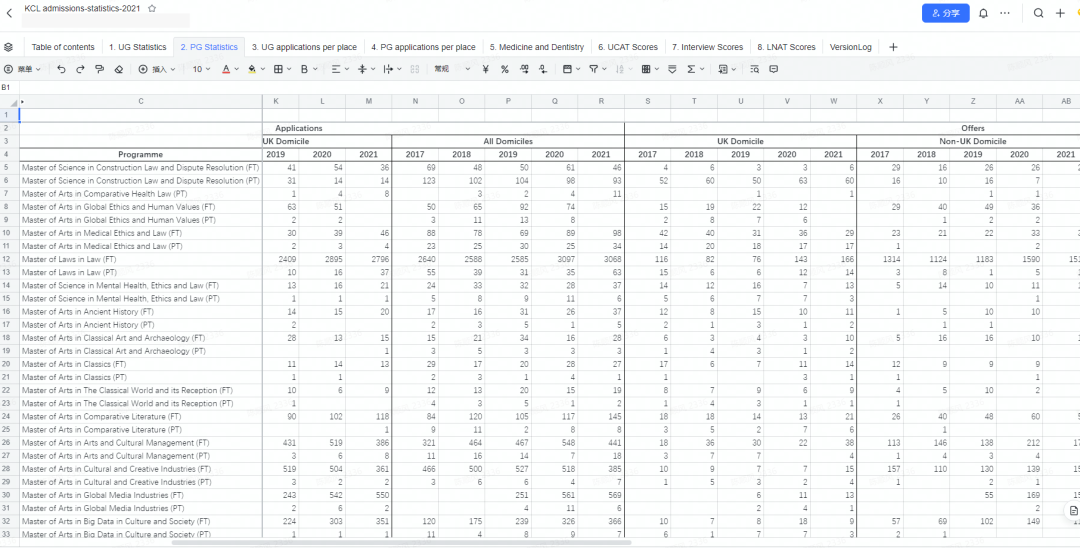Activate the format painter tool
Screen dimensions: 1080x548
click(99, 69)
